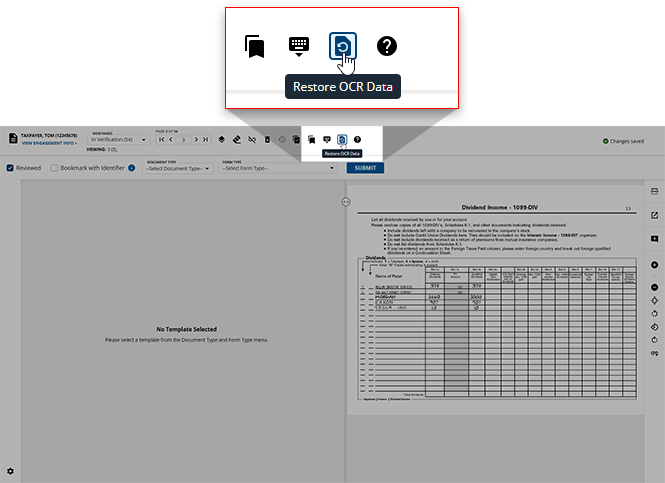Zoom in with the plus circle icon
The height and width of the screenshot is (483, 665).
pos(654,265)
